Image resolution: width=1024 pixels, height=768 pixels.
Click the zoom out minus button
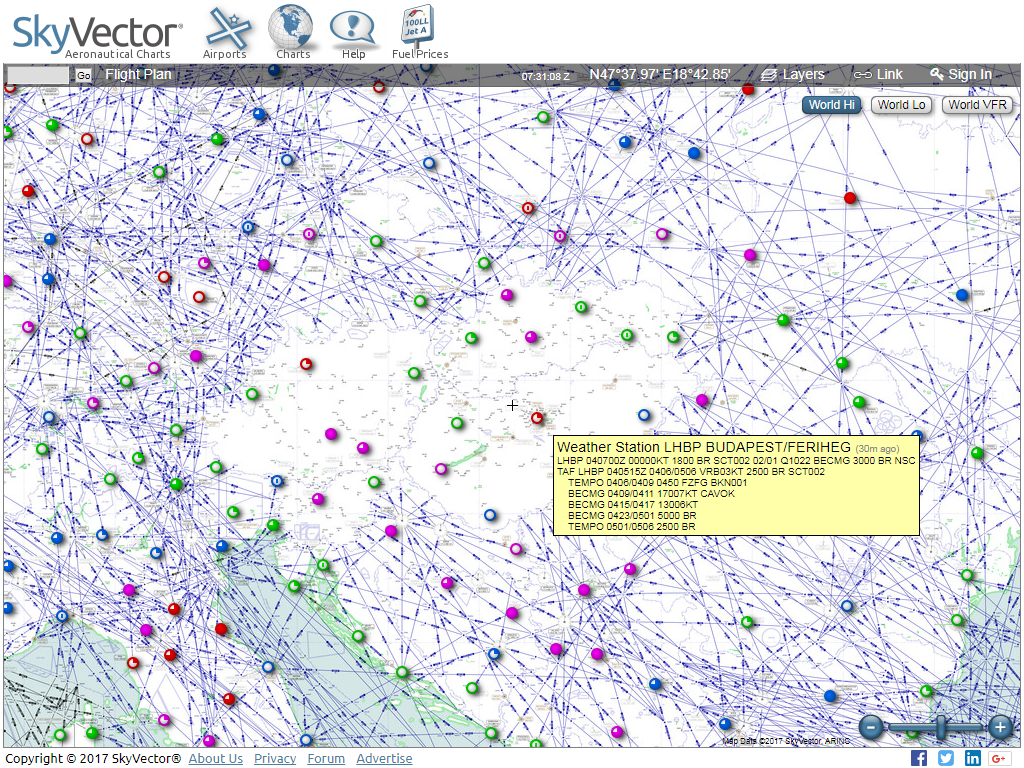pyautogui.click(x=871, y=727)
